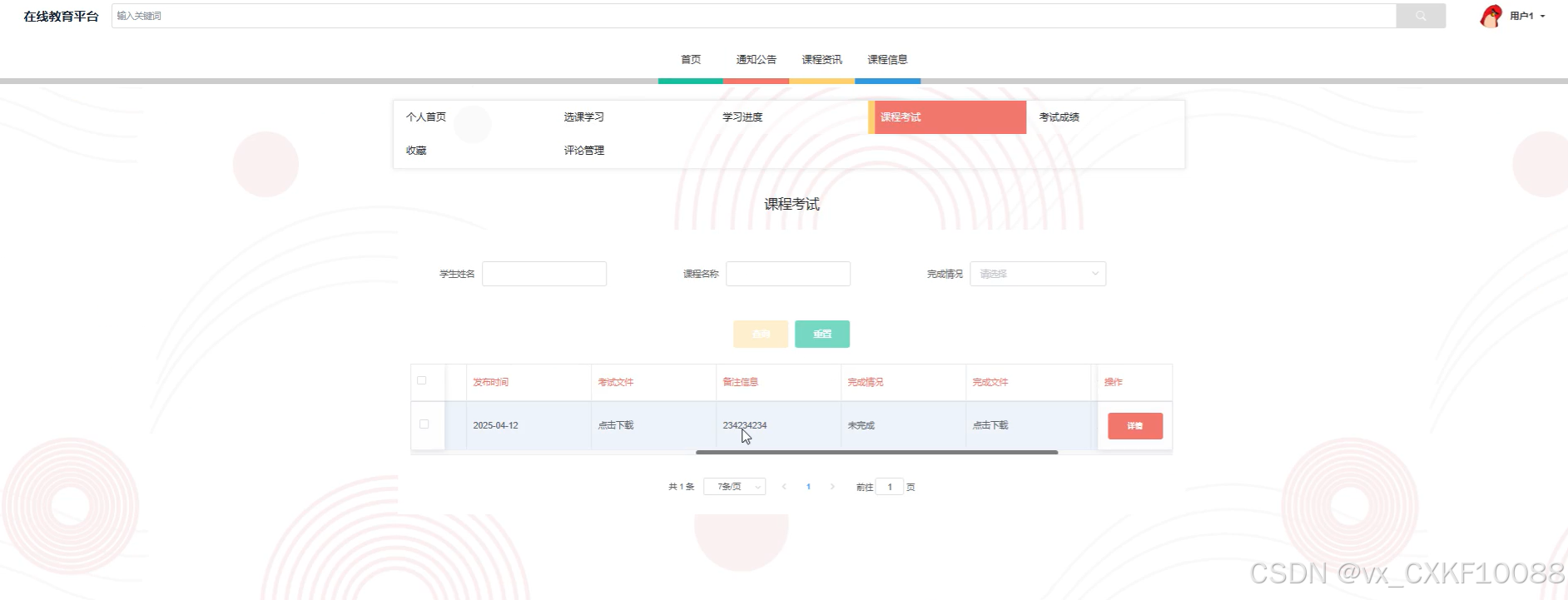This screenshot has width=1568, height=600.
Task: Click the 考试文件 column header
Action: pyautogui.click(x=616, y=382)
